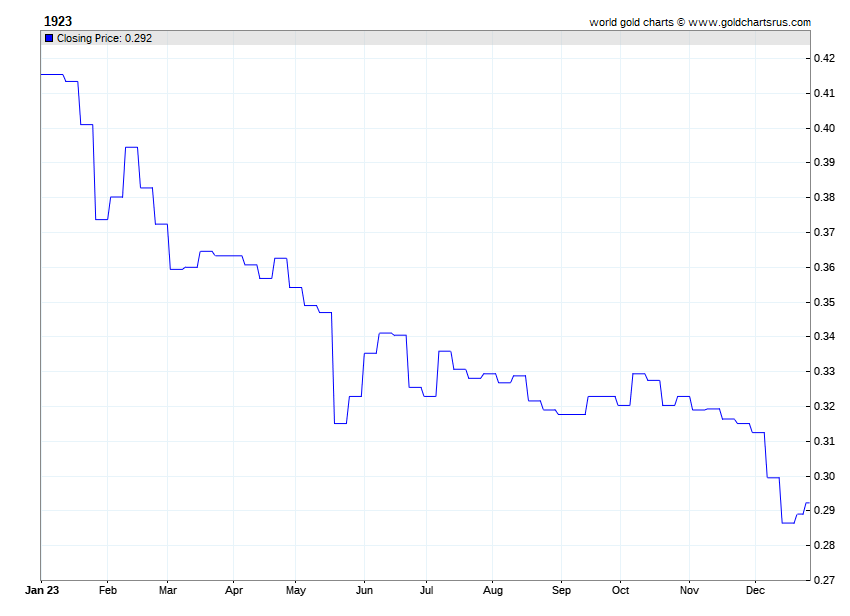Click the 0.34 y-axis value
Viewport: 850px width, 616px height.
tap(824, 337)
